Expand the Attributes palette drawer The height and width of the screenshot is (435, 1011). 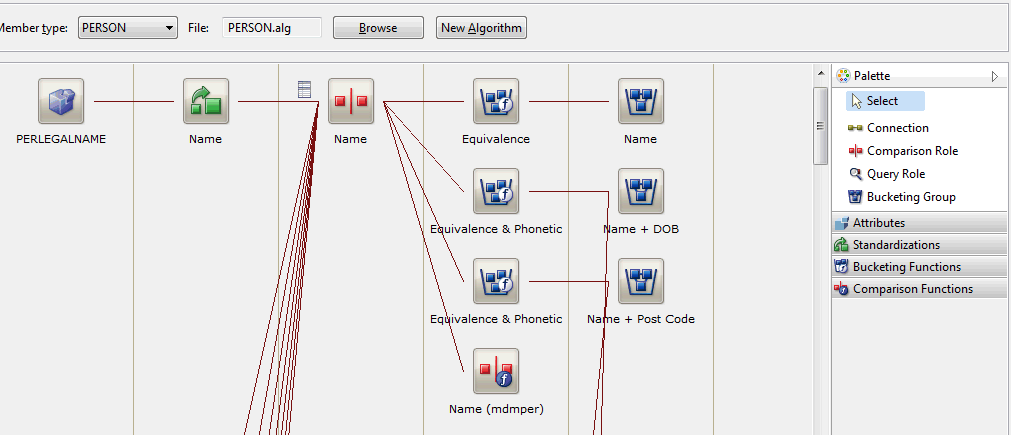coord(919,223)
